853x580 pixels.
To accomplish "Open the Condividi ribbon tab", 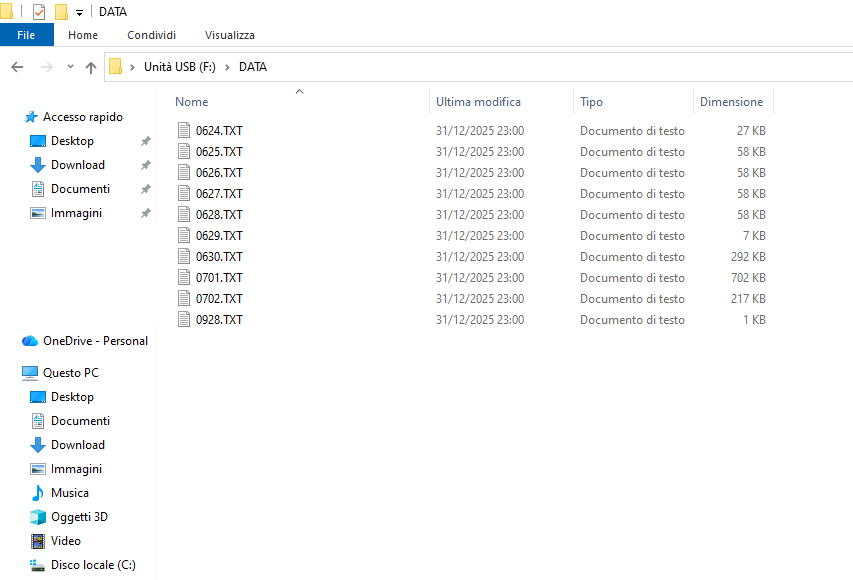I will (151, 35).
